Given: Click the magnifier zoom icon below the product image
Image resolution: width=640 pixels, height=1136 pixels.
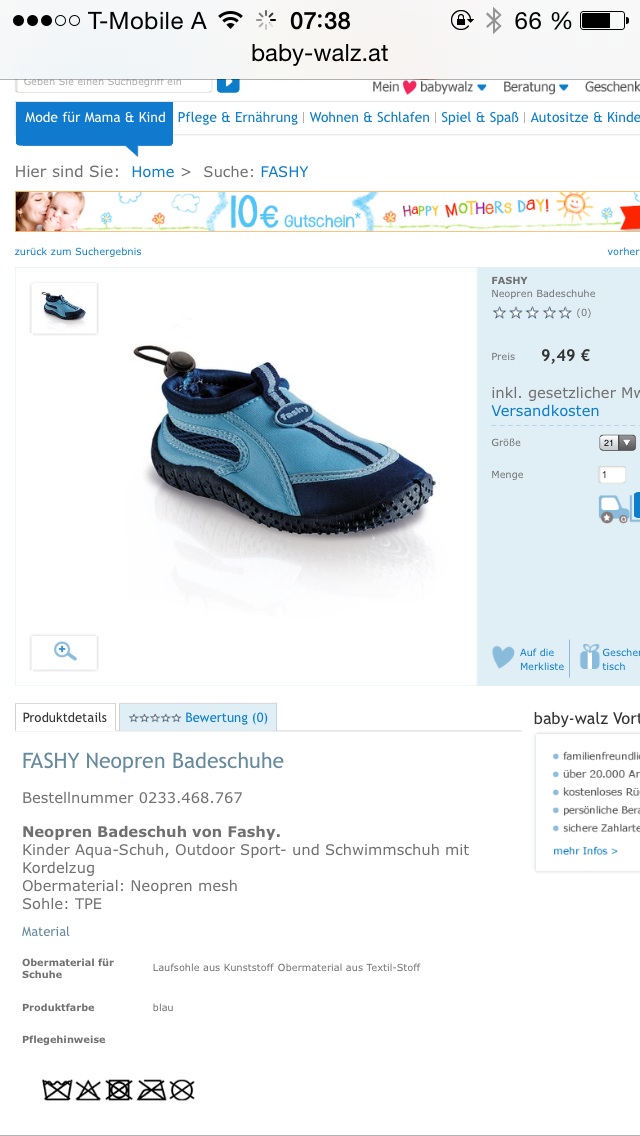Looking at the screenshot, I should click(x=65, y=652).
